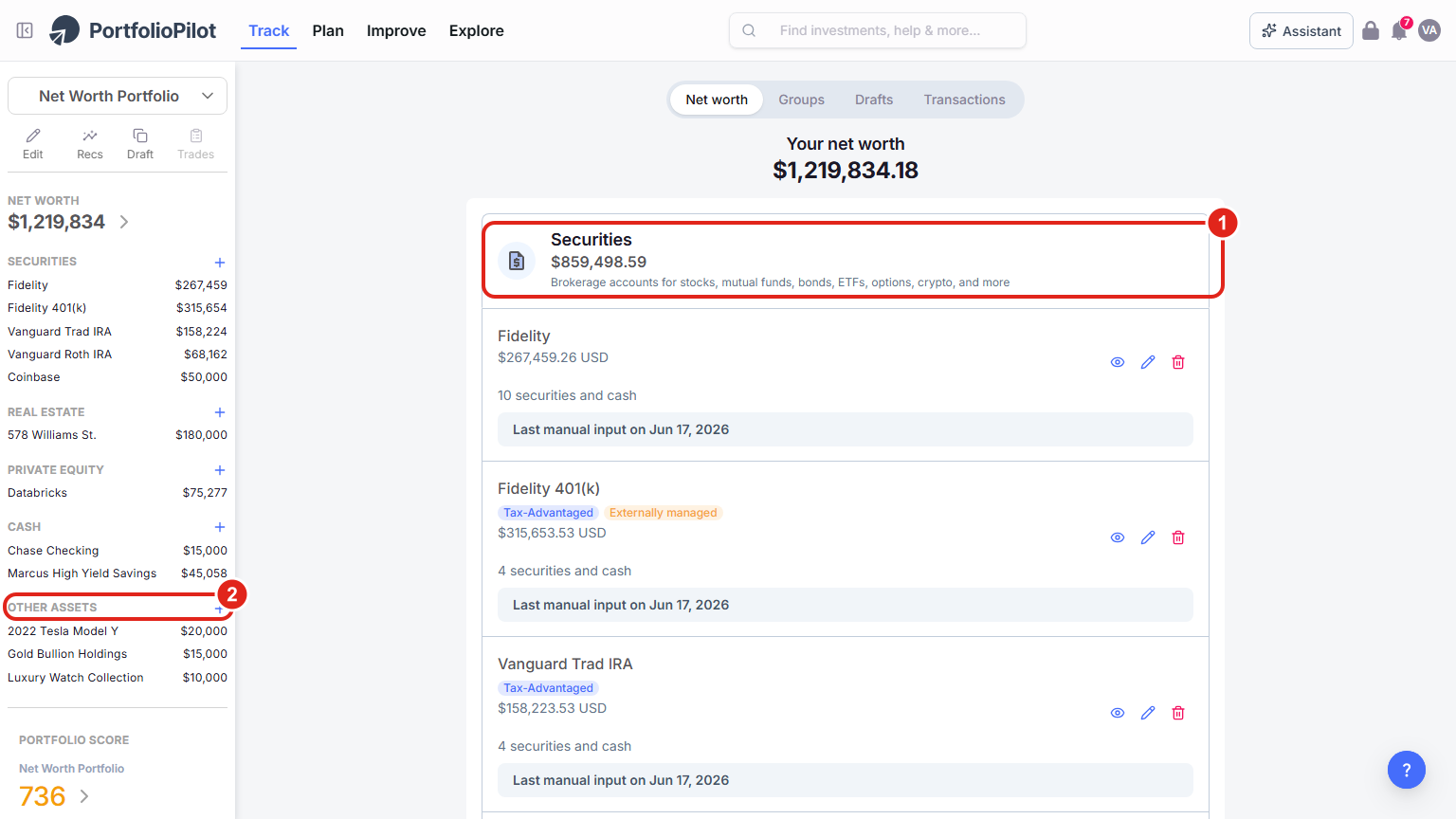Click the Draft icon in sidebar
This screenshot has height=819, width=1456.
pyautogui.click(x=140, y=144)
